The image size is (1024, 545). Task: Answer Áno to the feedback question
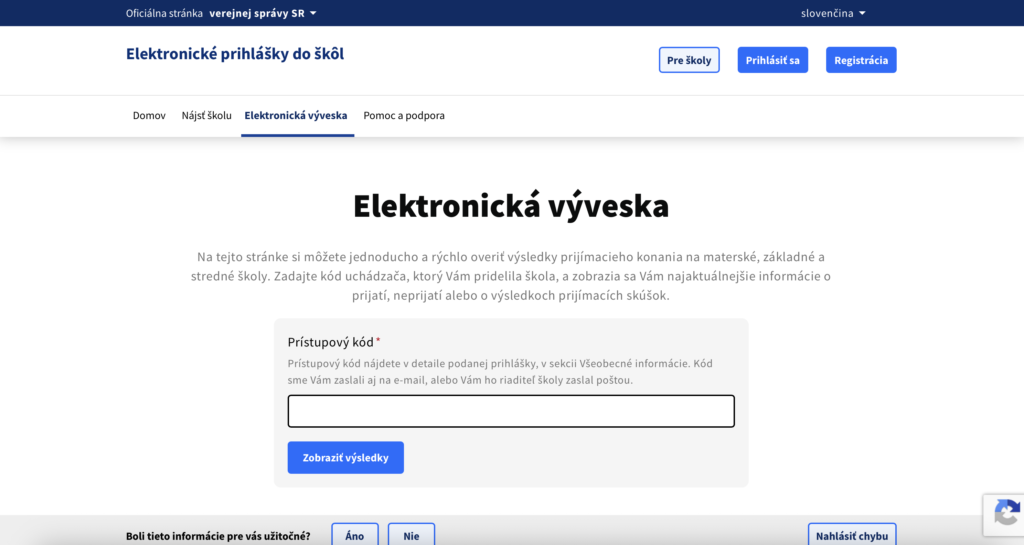(355, 535)
